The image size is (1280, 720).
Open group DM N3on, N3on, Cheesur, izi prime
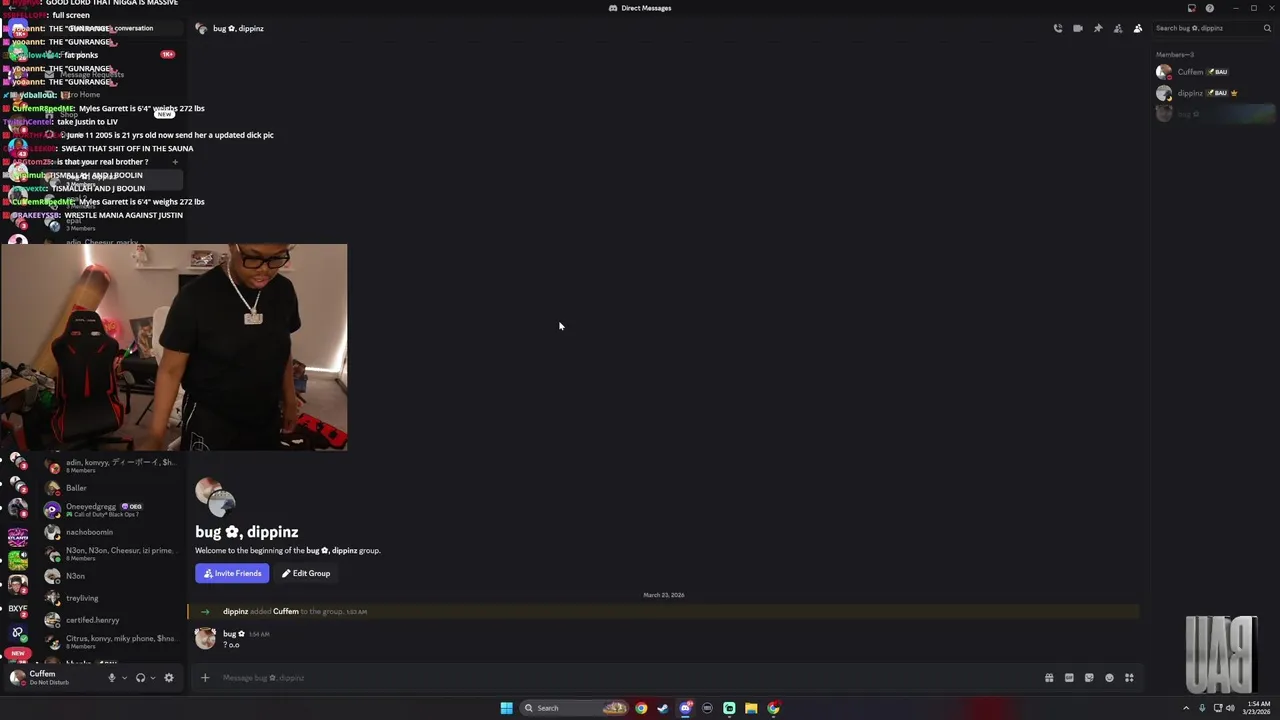tap(110, 554)
